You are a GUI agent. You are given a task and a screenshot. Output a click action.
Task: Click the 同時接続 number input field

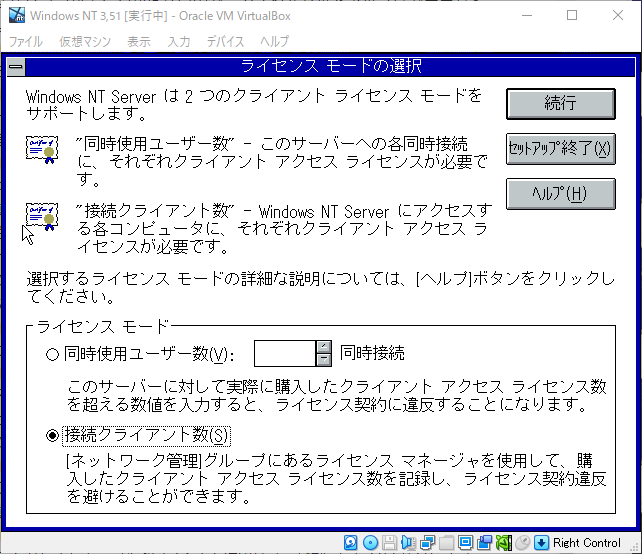pos(285,353)
